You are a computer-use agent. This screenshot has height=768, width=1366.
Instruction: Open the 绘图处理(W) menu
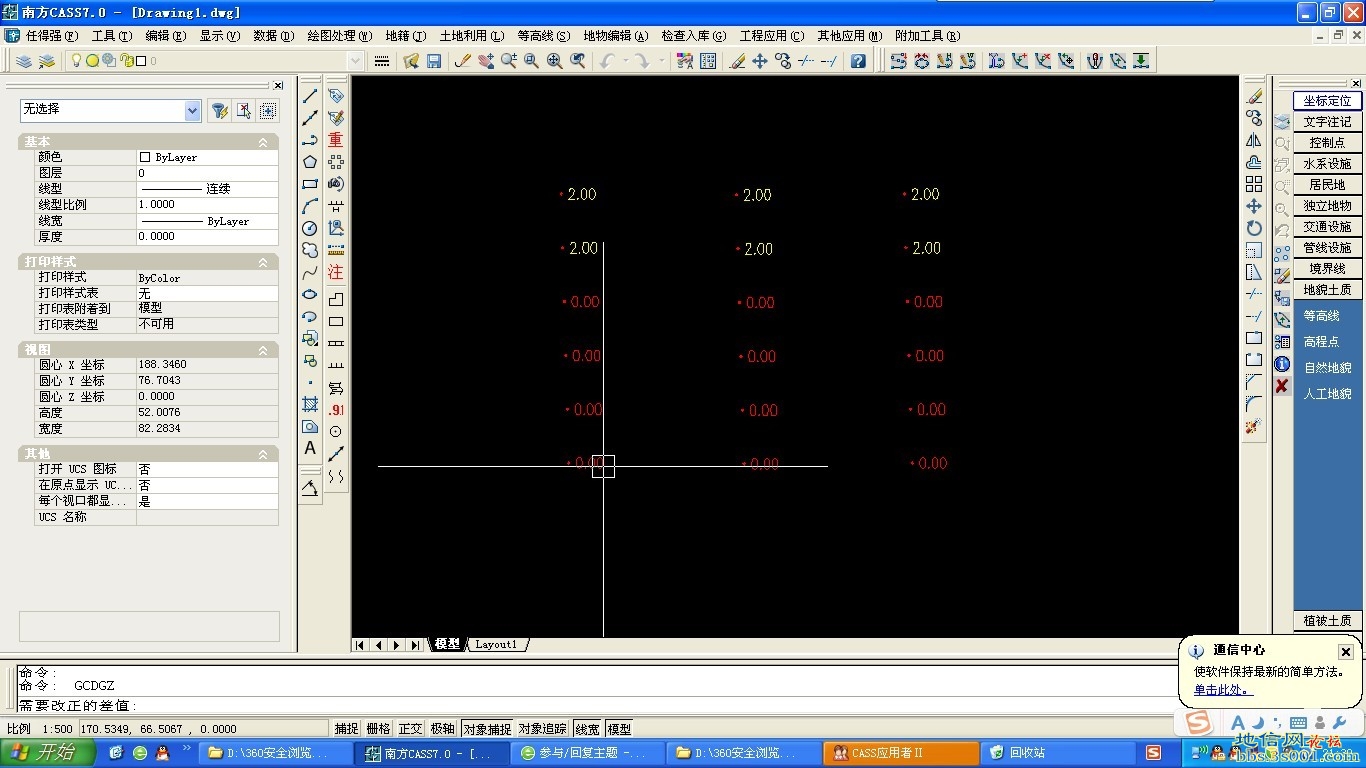pos(338,35)
